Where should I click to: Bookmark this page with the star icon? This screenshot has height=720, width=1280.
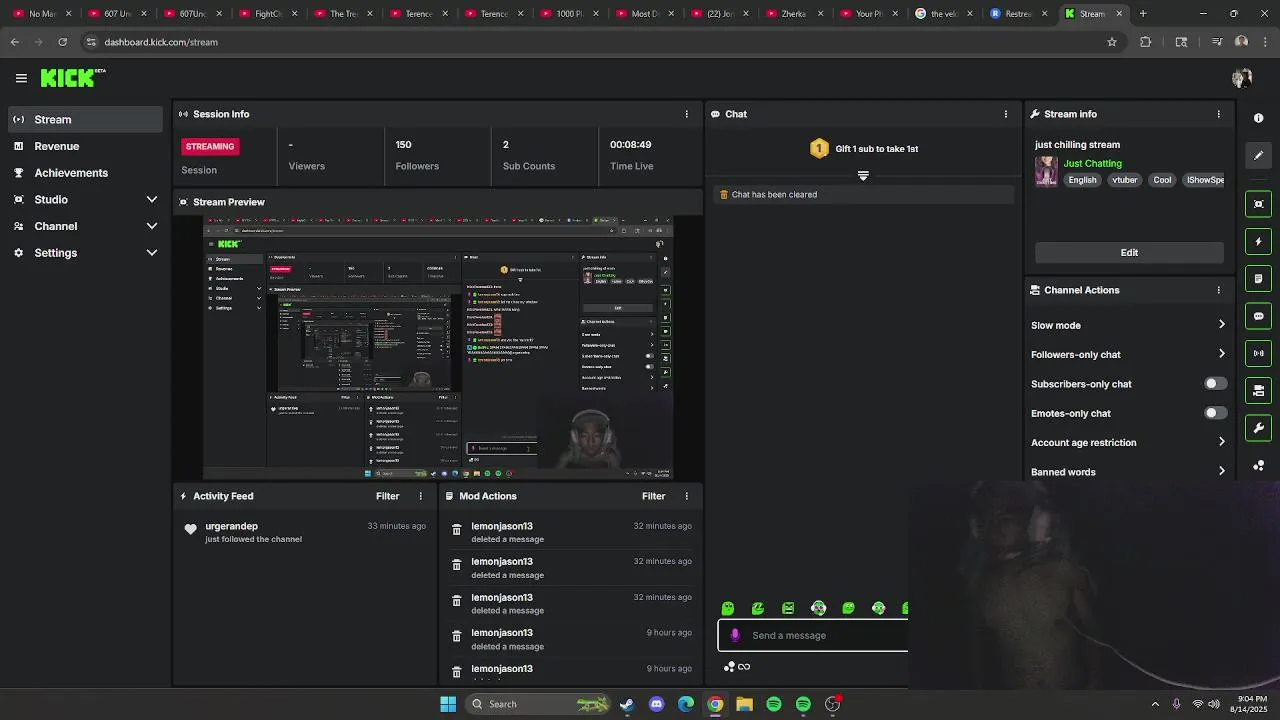click(x=1111, y=42)
